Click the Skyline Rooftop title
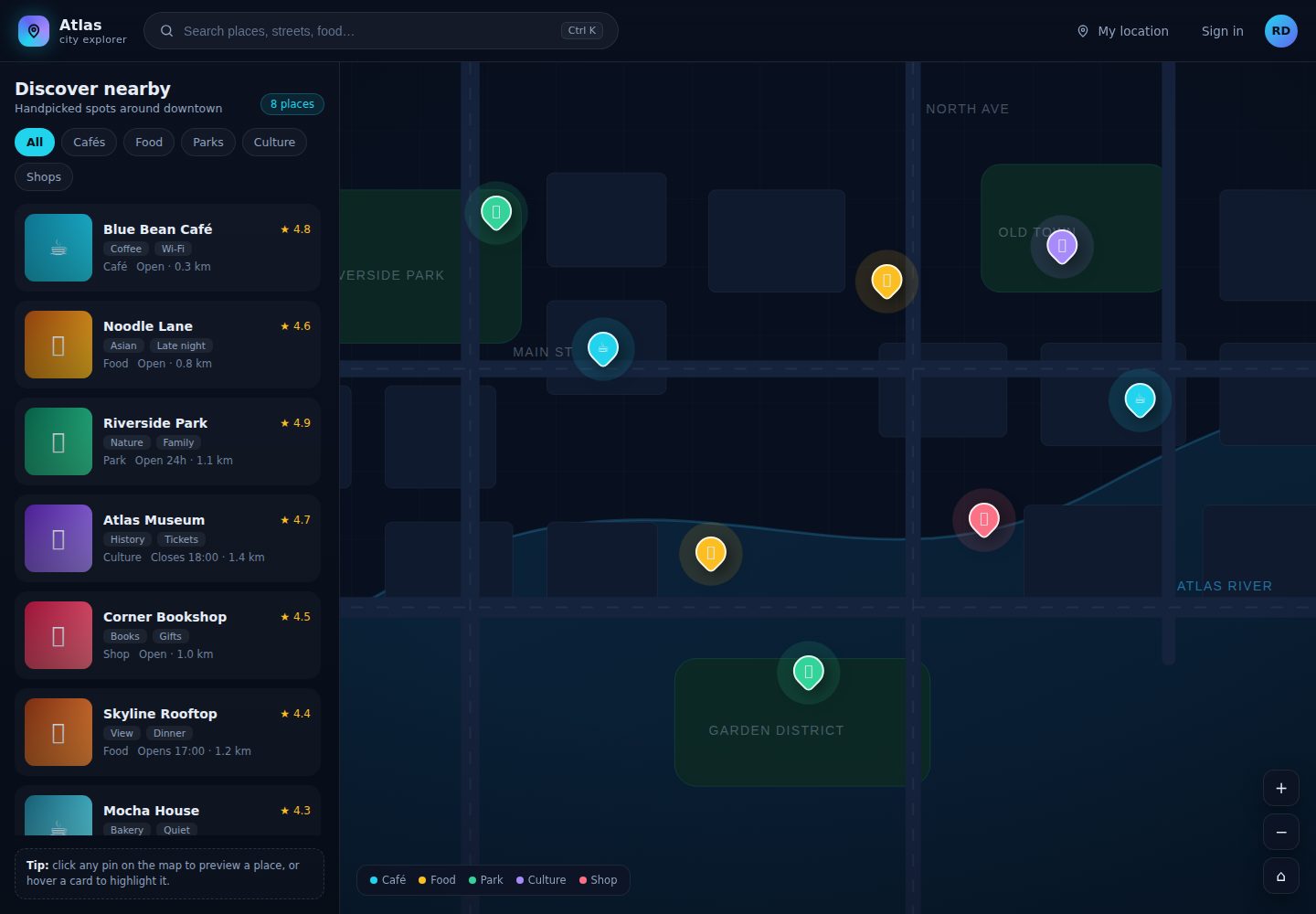Viewport: 1316px width, 914px height. point(160,714)
